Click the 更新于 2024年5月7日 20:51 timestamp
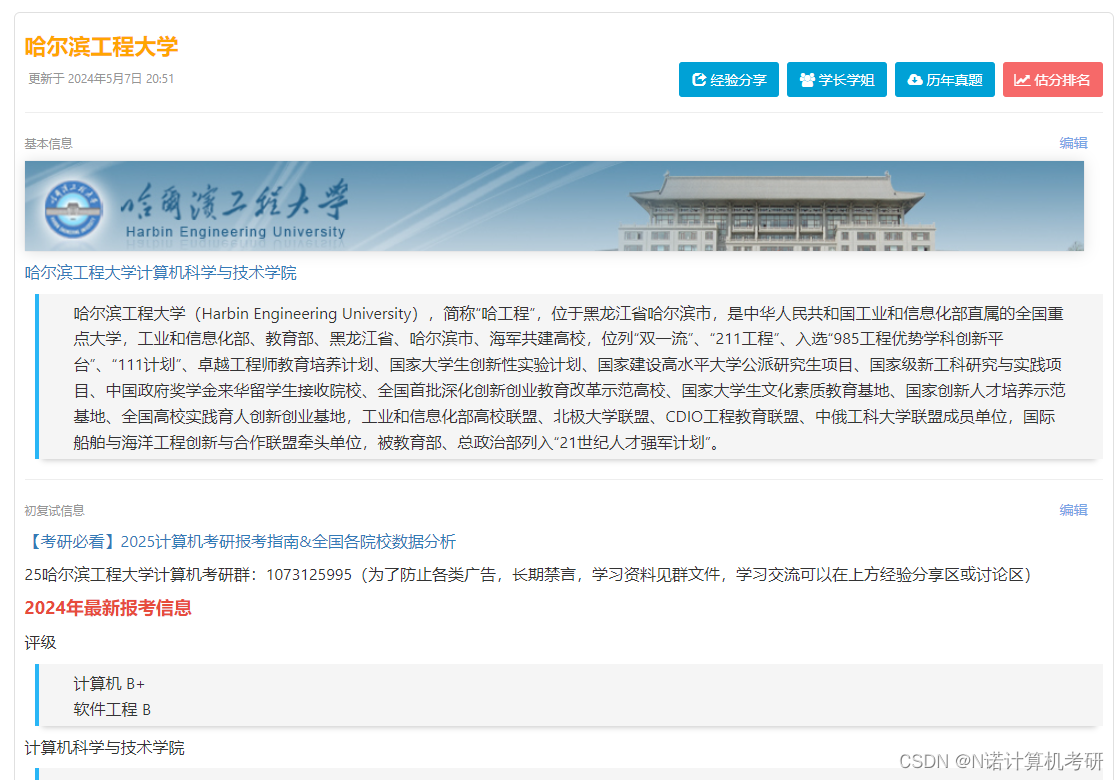 point(101,78)
